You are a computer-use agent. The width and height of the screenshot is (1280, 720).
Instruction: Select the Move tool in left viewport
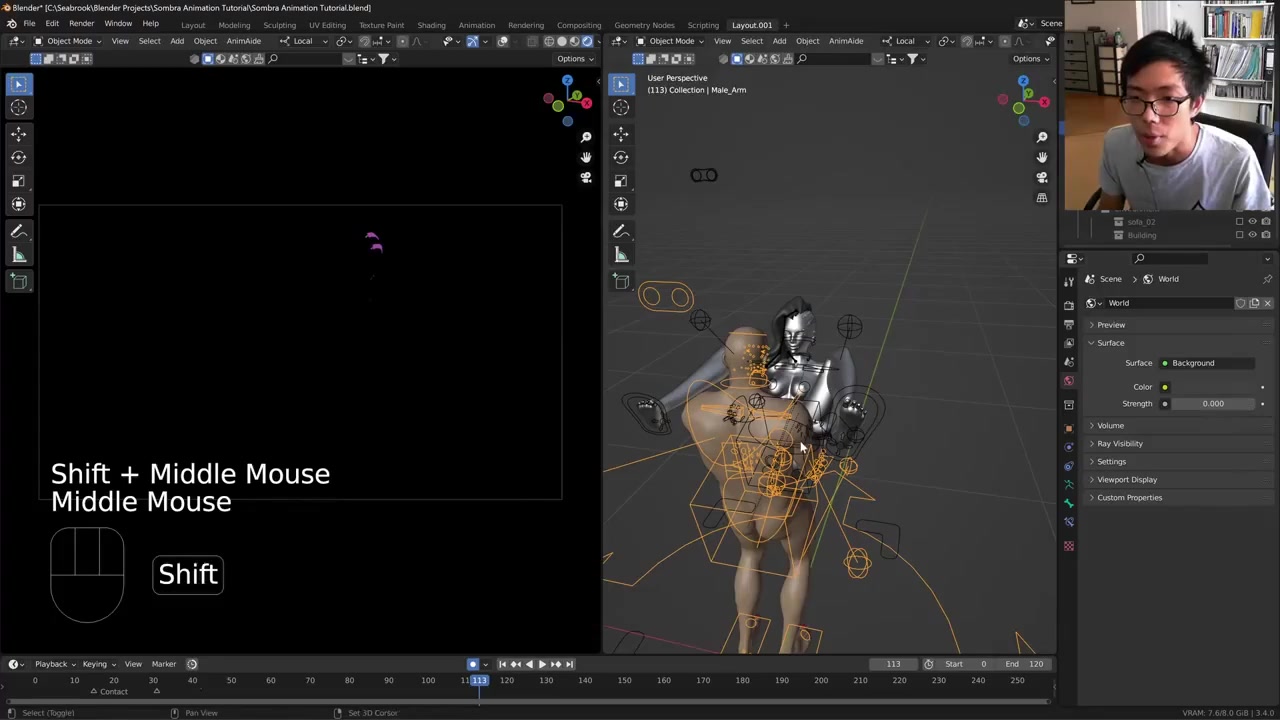(18, 133)
